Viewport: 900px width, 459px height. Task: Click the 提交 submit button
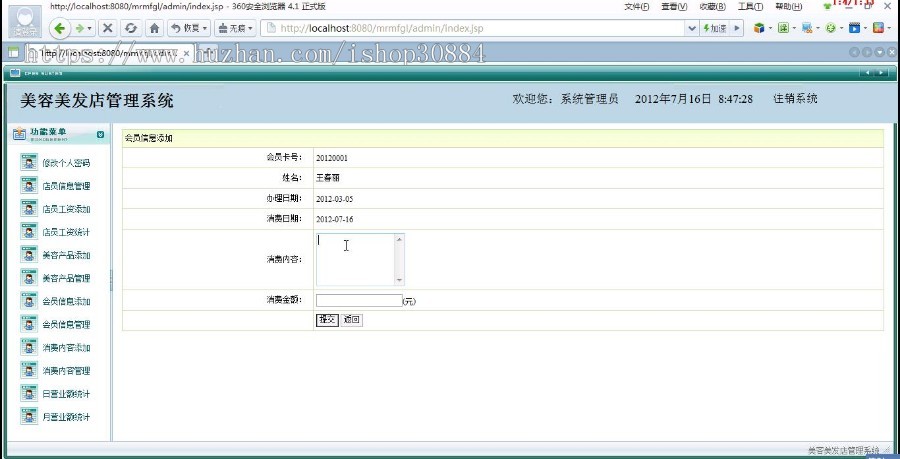pyautogui.click(x=327, y=320)
